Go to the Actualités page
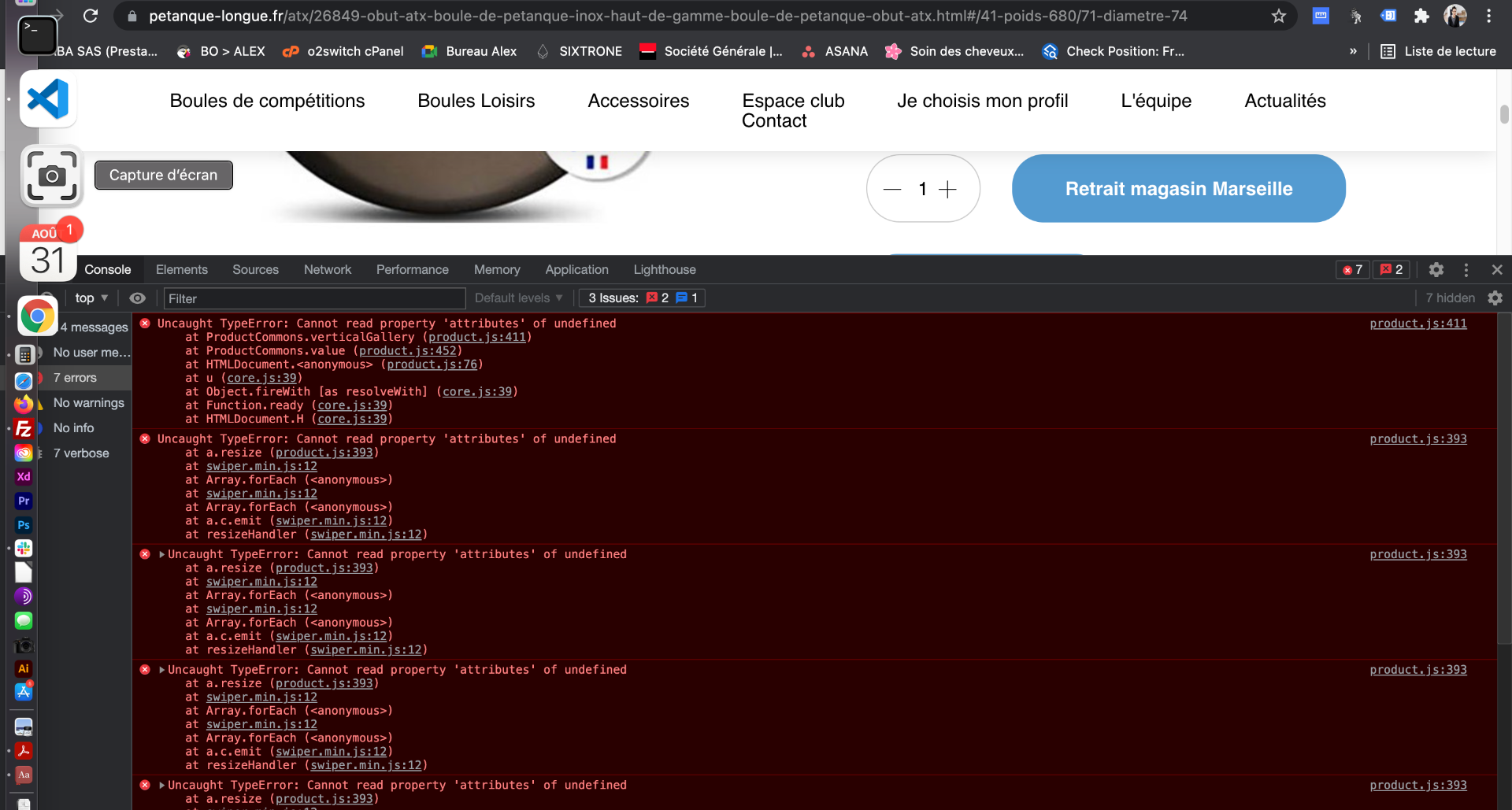 point(1285,101)
